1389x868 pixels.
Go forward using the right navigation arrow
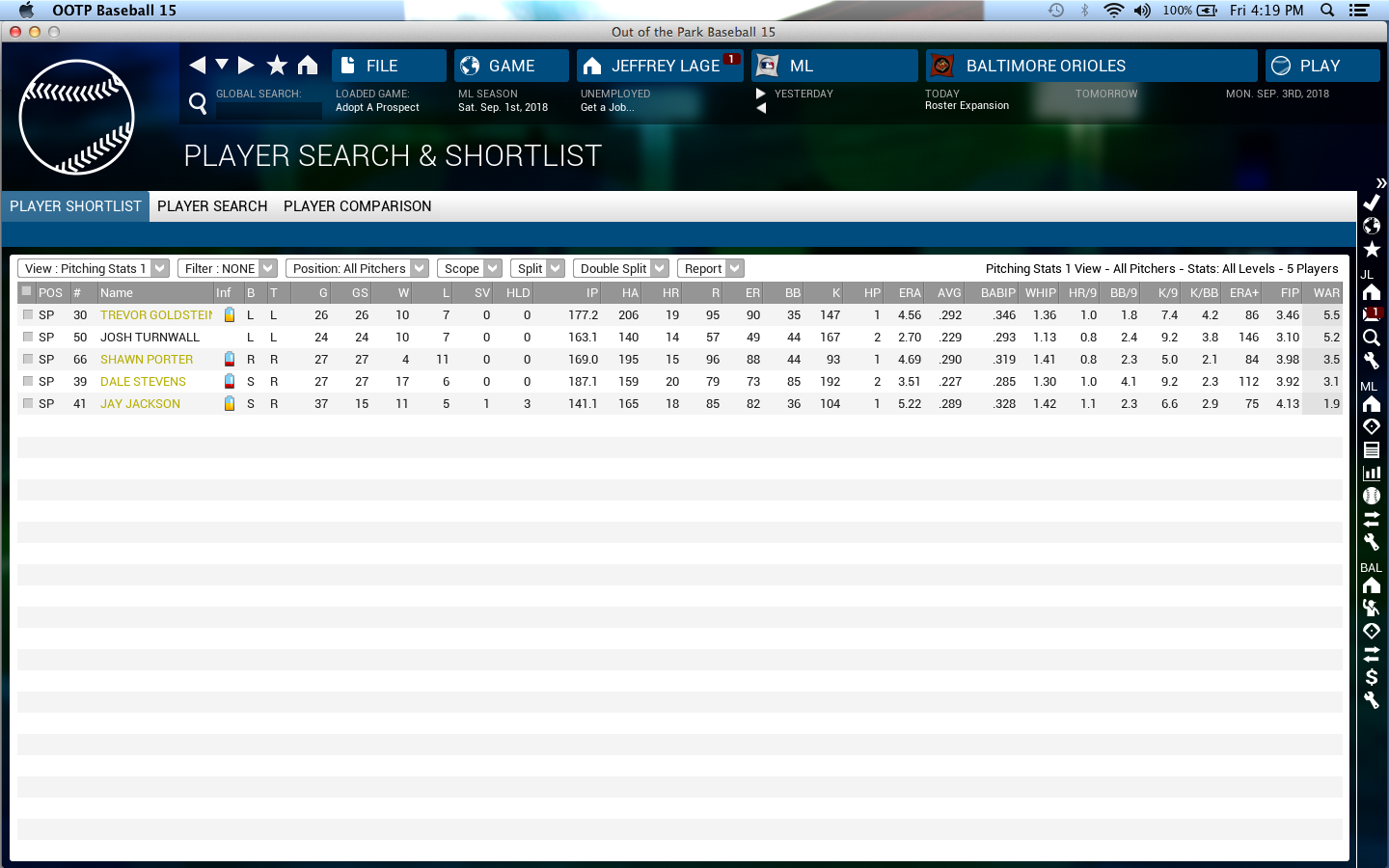(246, 65)
